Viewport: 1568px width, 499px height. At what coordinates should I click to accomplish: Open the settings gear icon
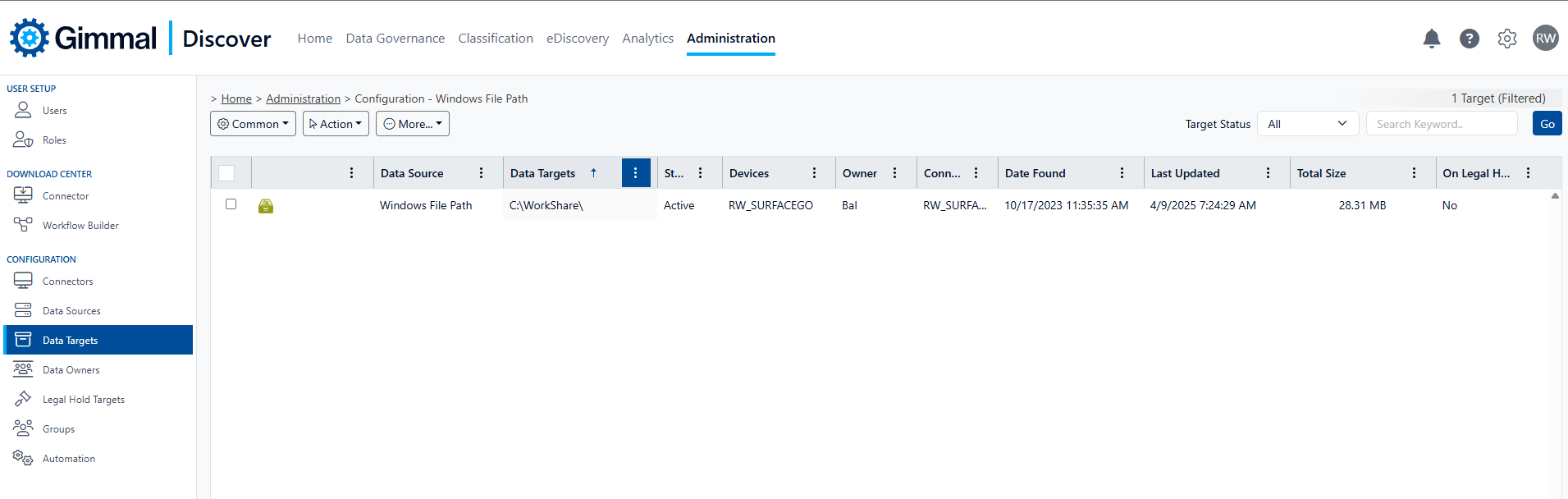1506,39
